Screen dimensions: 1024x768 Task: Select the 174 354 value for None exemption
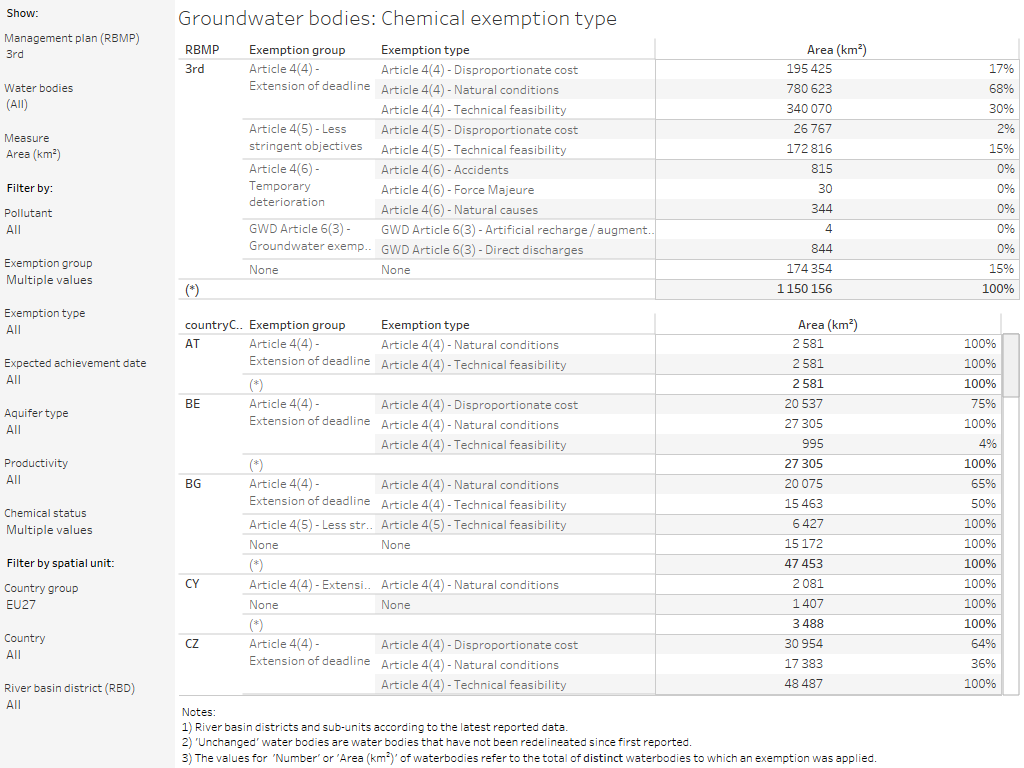(809, 269)
